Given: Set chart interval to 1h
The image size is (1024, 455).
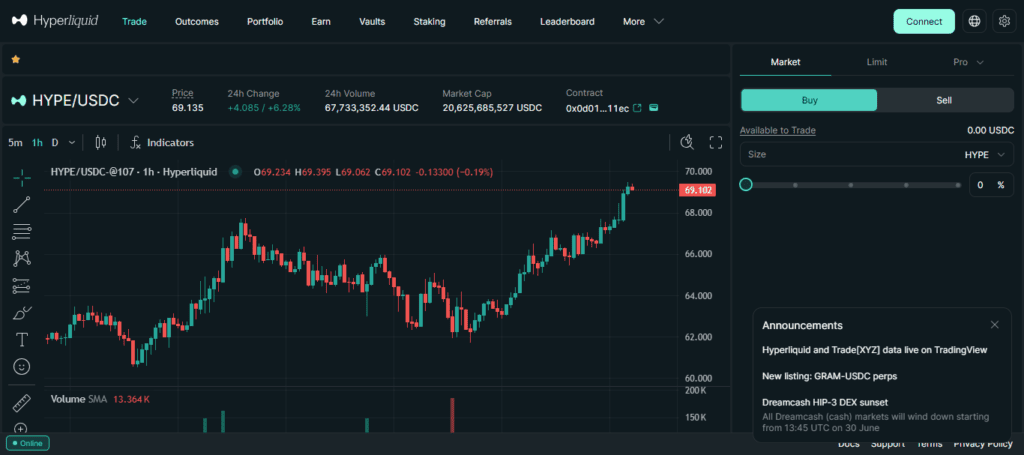Looking at the screenshot, I should 37,142.
